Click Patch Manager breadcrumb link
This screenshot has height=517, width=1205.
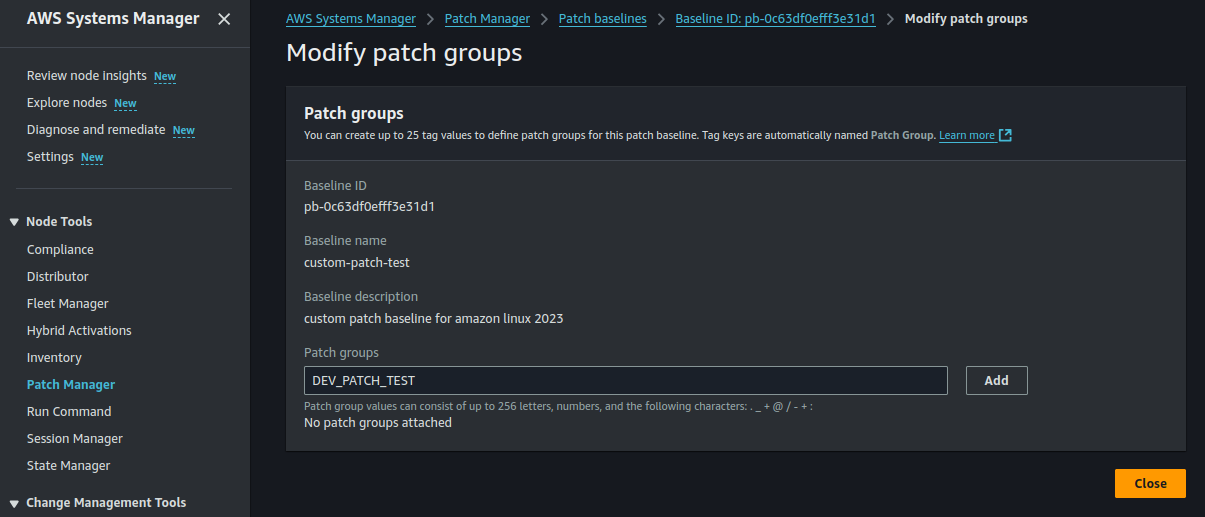point(487,19)
